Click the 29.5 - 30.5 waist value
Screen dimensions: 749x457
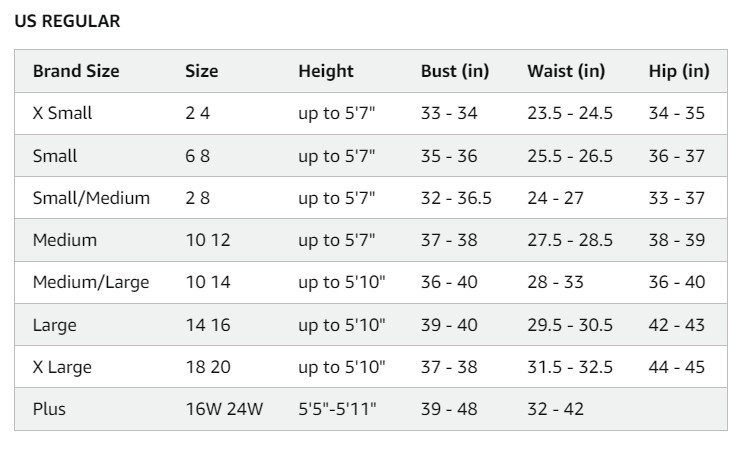(x=570, y=325)
